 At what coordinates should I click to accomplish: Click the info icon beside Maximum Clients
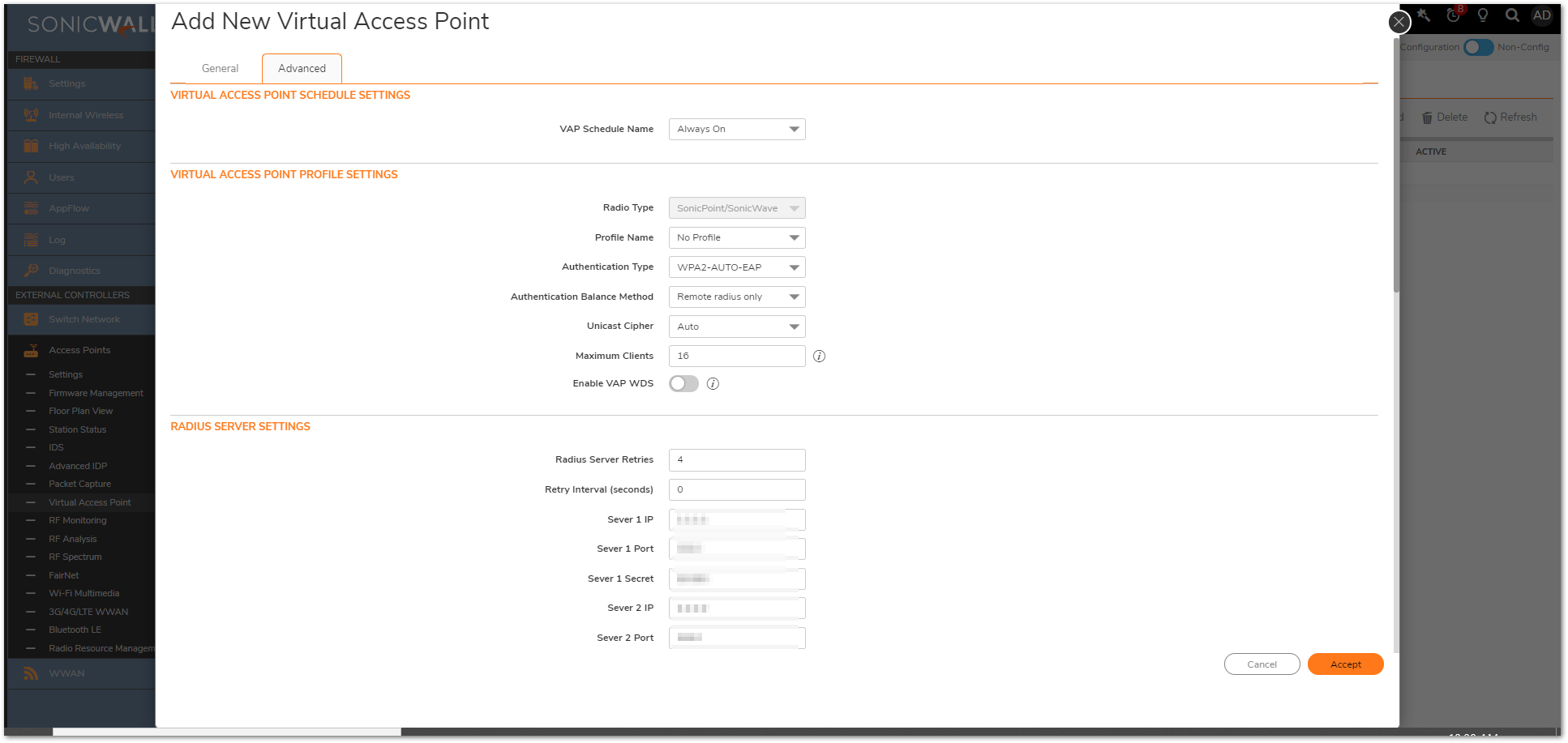[x=819, y=357]
